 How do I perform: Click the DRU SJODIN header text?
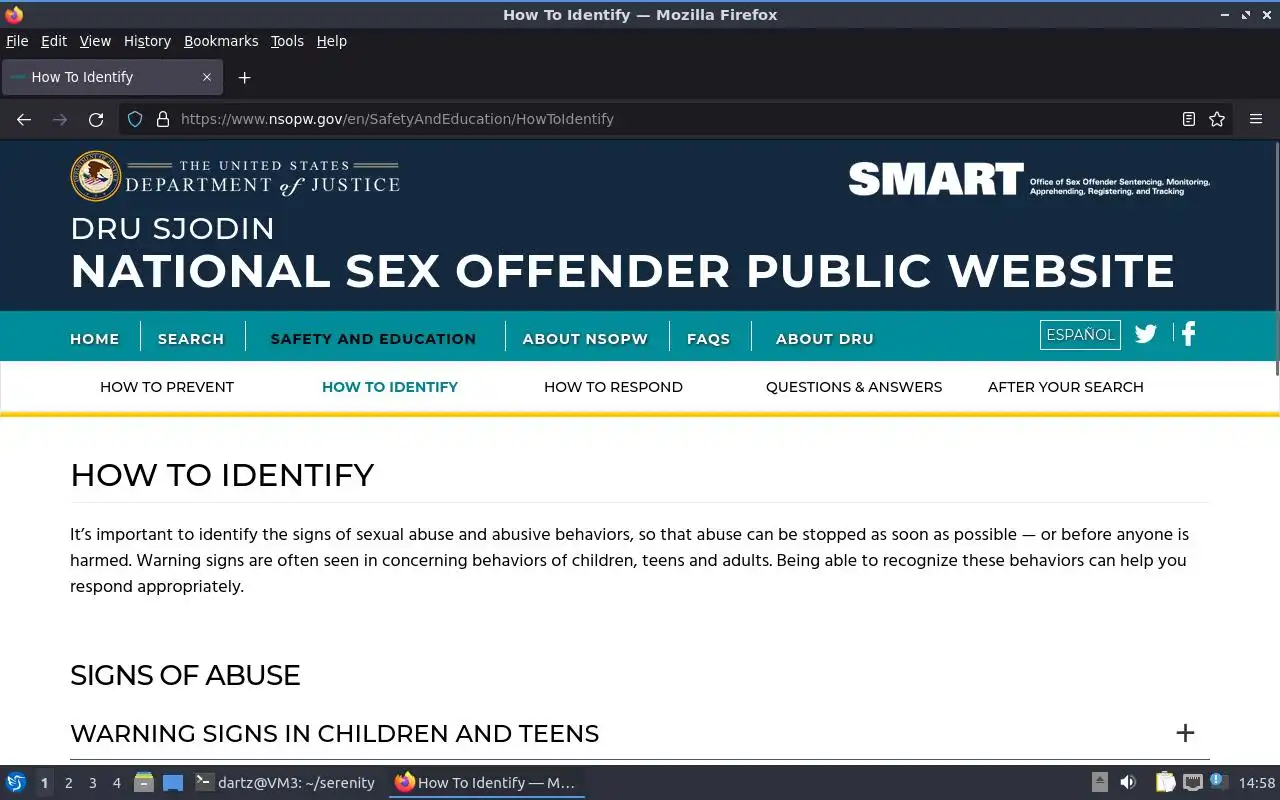(172, 229)
